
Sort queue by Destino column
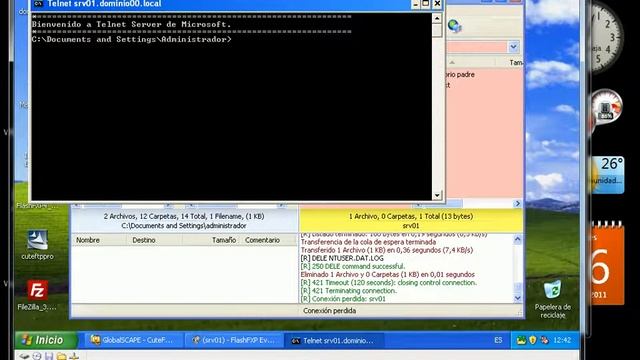[154, 240]
